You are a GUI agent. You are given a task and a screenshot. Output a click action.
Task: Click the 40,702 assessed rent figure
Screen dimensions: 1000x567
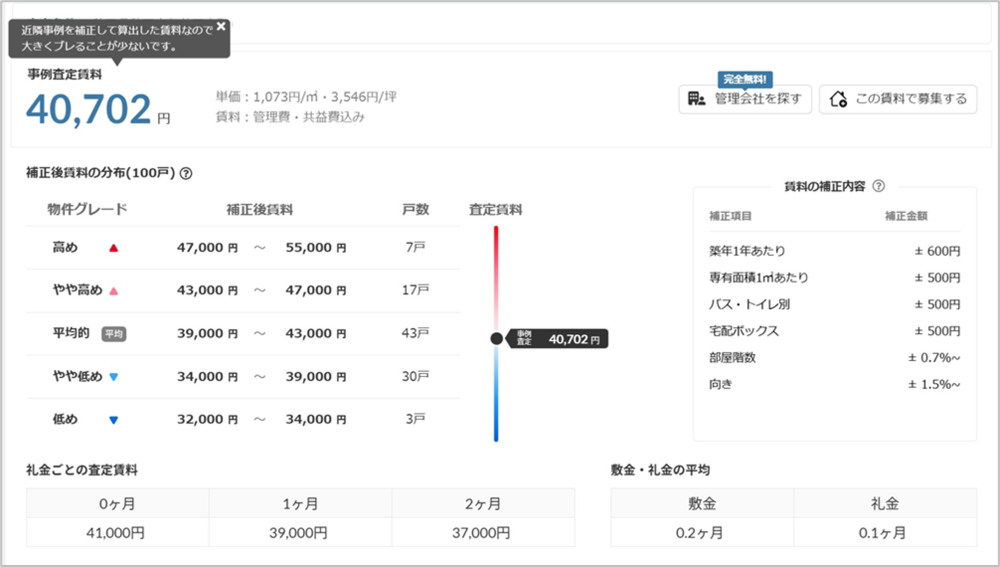(89, 109)
